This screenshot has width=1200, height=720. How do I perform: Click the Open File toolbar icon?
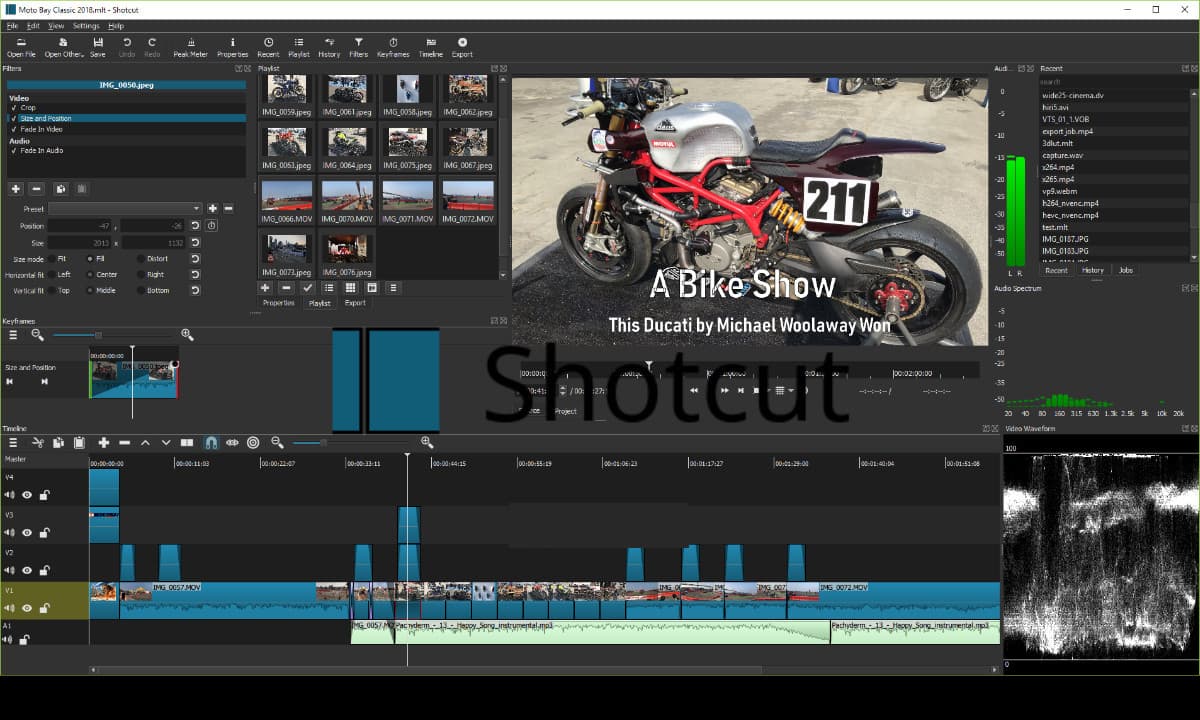click(21, 47)
